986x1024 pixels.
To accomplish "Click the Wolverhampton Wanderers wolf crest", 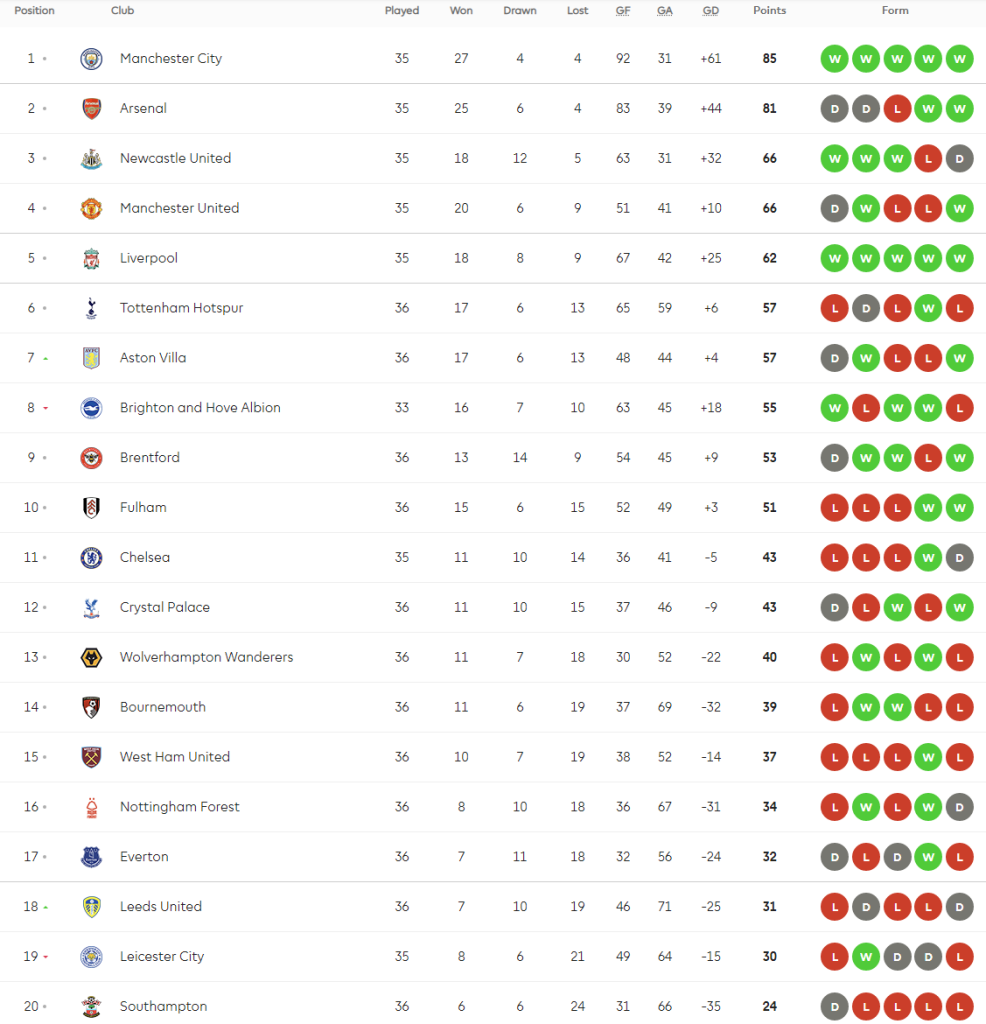I will click(91, 658).
